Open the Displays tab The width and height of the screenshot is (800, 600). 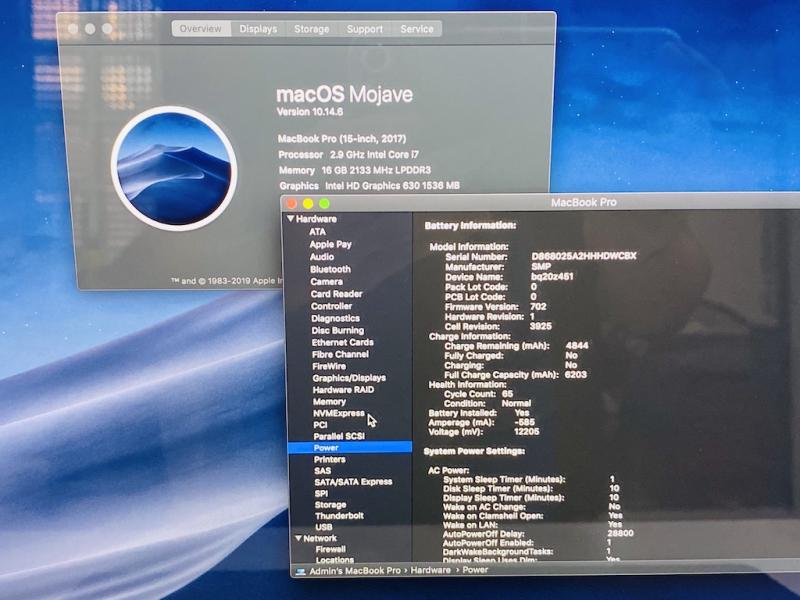[258, 29]
